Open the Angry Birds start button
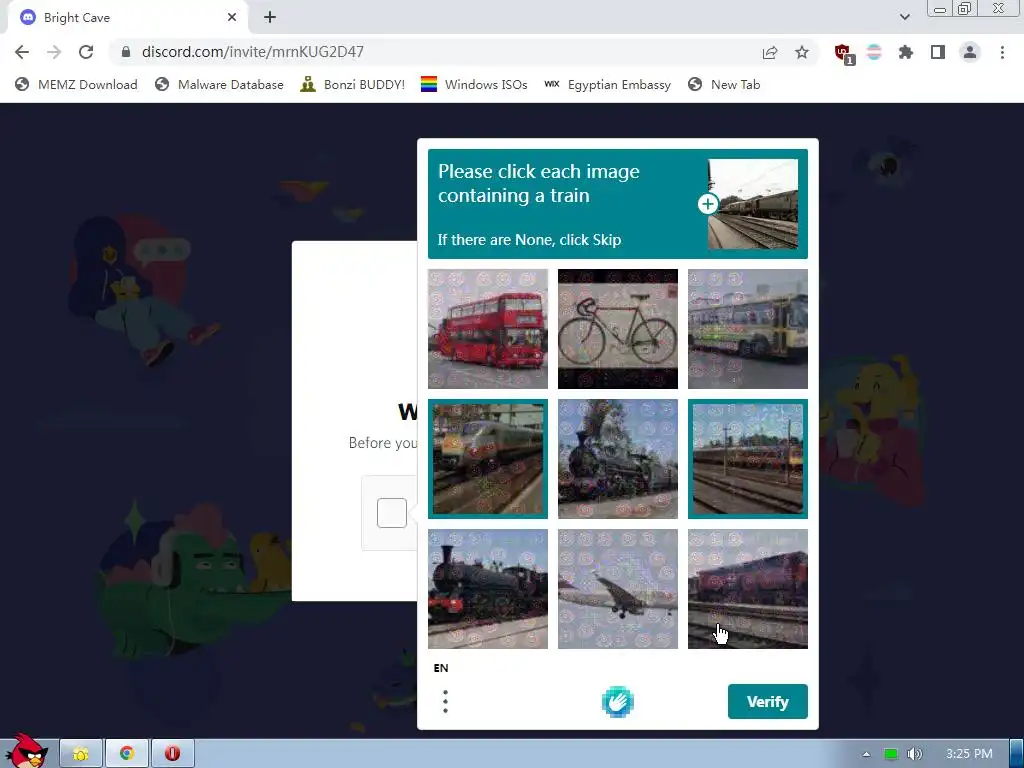 coord(26,751)
